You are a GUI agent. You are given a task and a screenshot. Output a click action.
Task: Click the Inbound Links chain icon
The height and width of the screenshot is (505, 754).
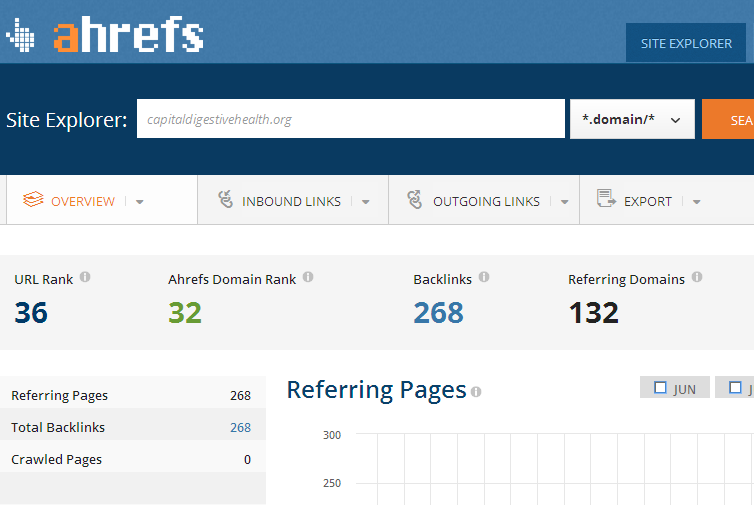tap(225, 199)
